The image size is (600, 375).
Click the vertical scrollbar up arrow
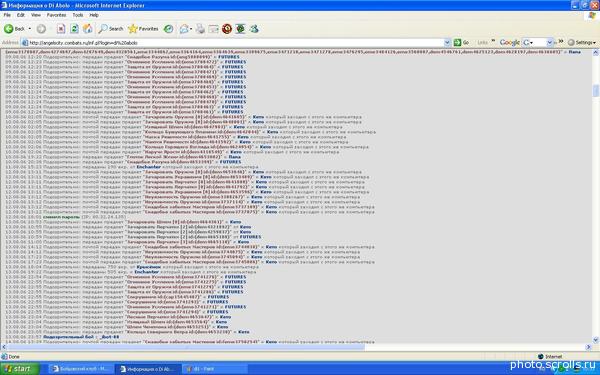point(595,53)
